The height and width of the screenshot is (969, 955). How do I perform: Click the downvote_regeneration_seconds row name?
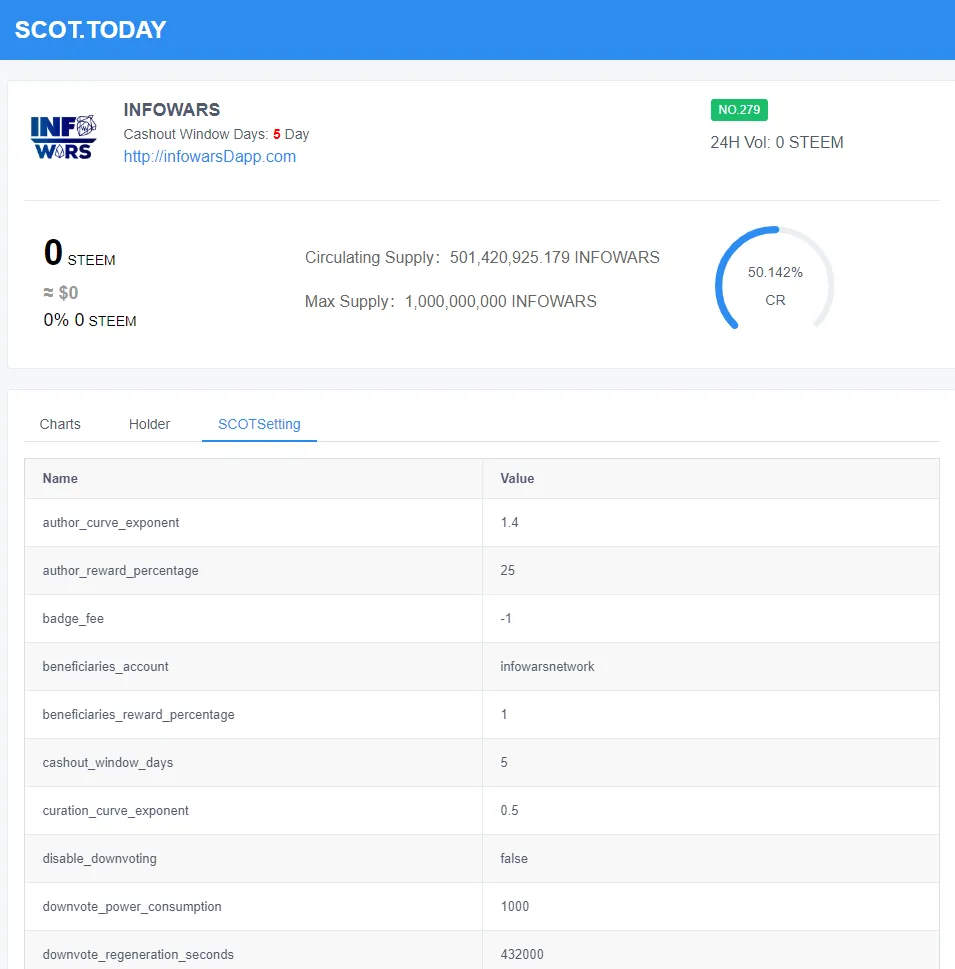coord(138,954)
